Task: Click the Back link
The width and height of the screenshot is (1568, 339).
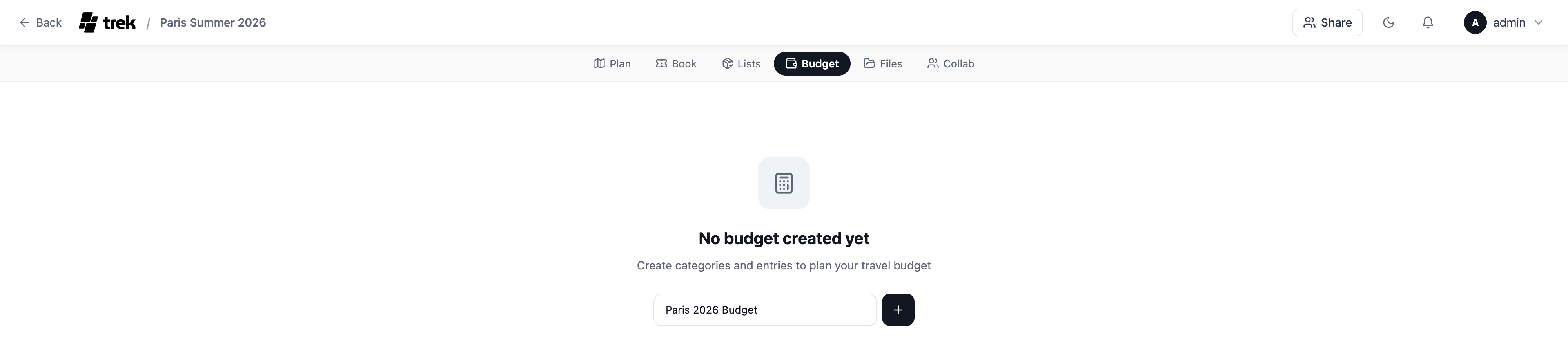Action: pos(41,22)
